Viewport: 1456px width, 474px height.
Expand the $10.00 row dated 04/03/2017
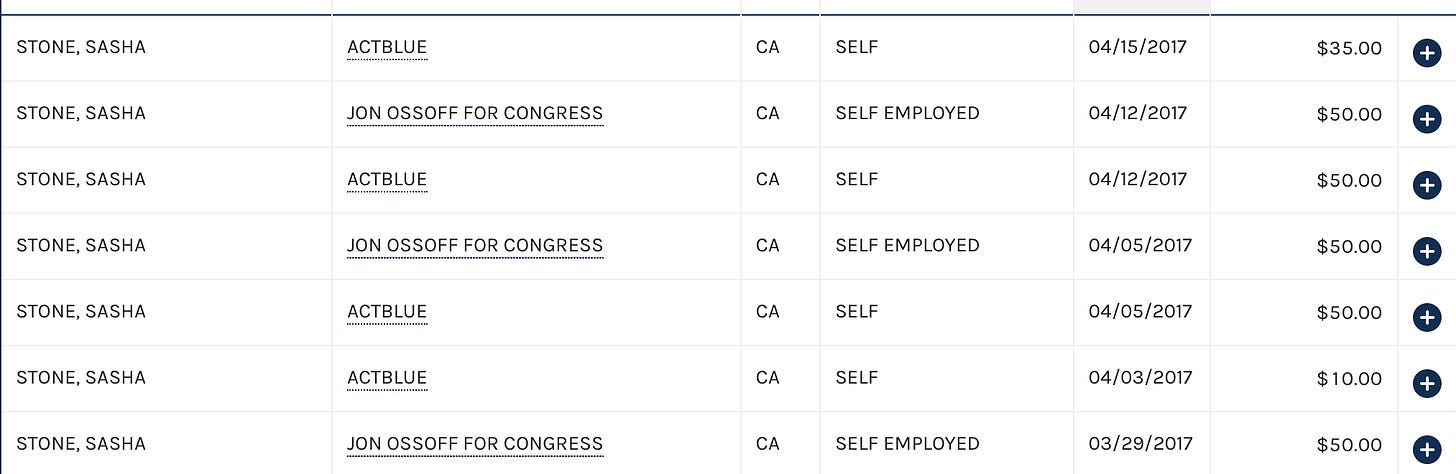pos(1427,383)
